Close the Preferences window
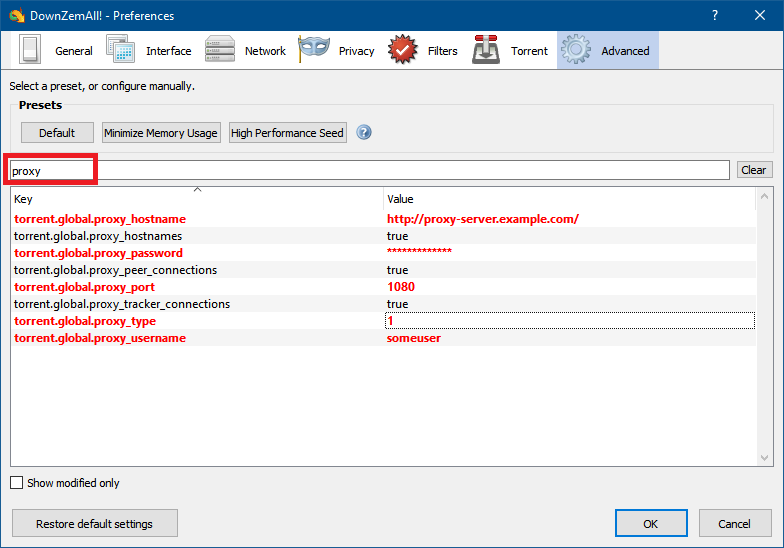784x548 pixels. 760,16
